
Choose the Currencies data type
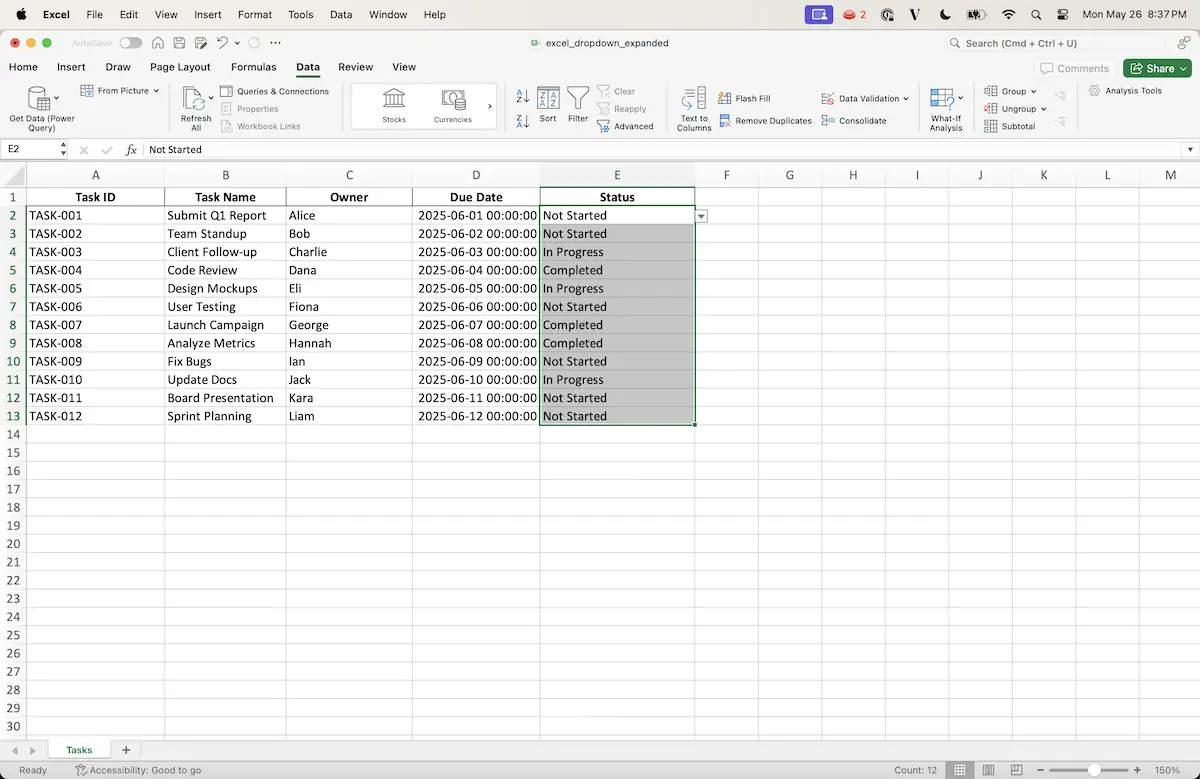click(453, 105)
